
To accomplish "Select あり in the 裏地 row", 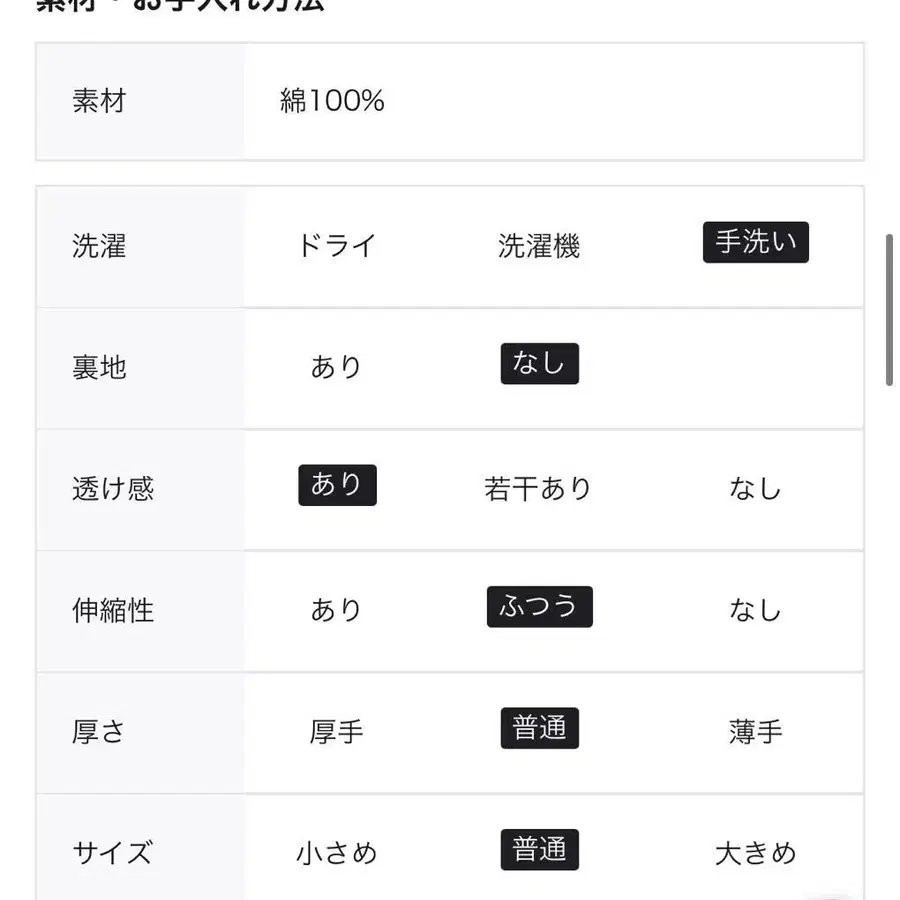I will [x=336, y=367].
